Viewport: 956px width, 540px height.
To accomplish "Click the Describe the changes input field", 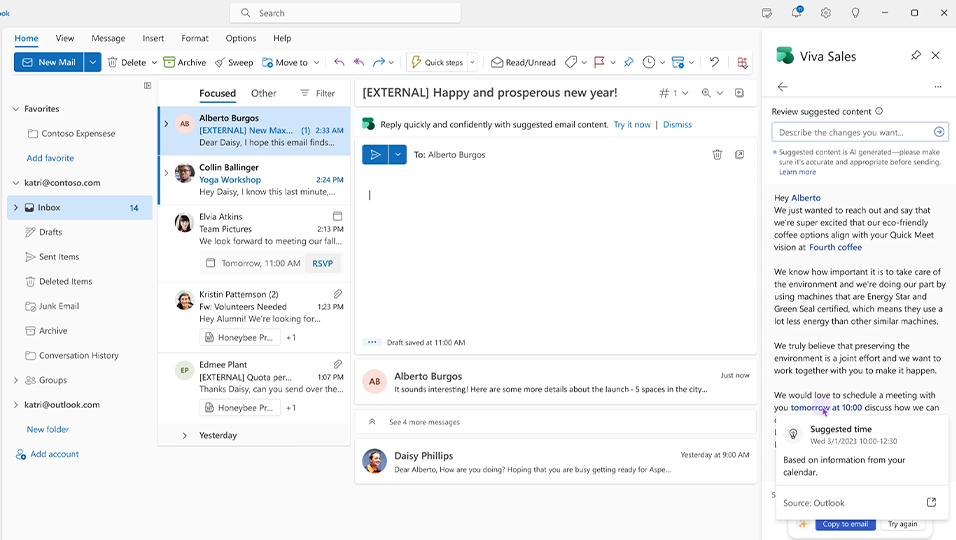I will 860,132.
